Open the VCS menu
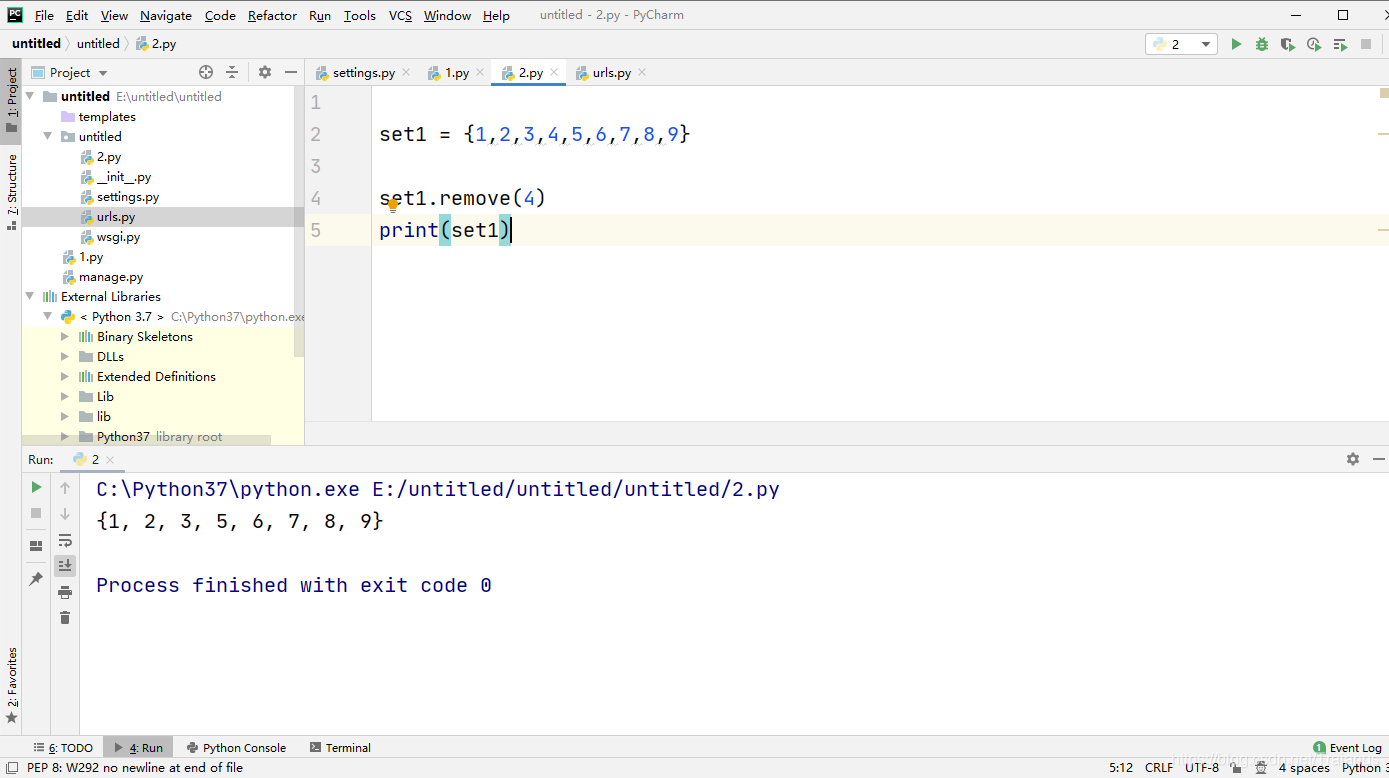The image size is (1389, 778). (400, 15)
